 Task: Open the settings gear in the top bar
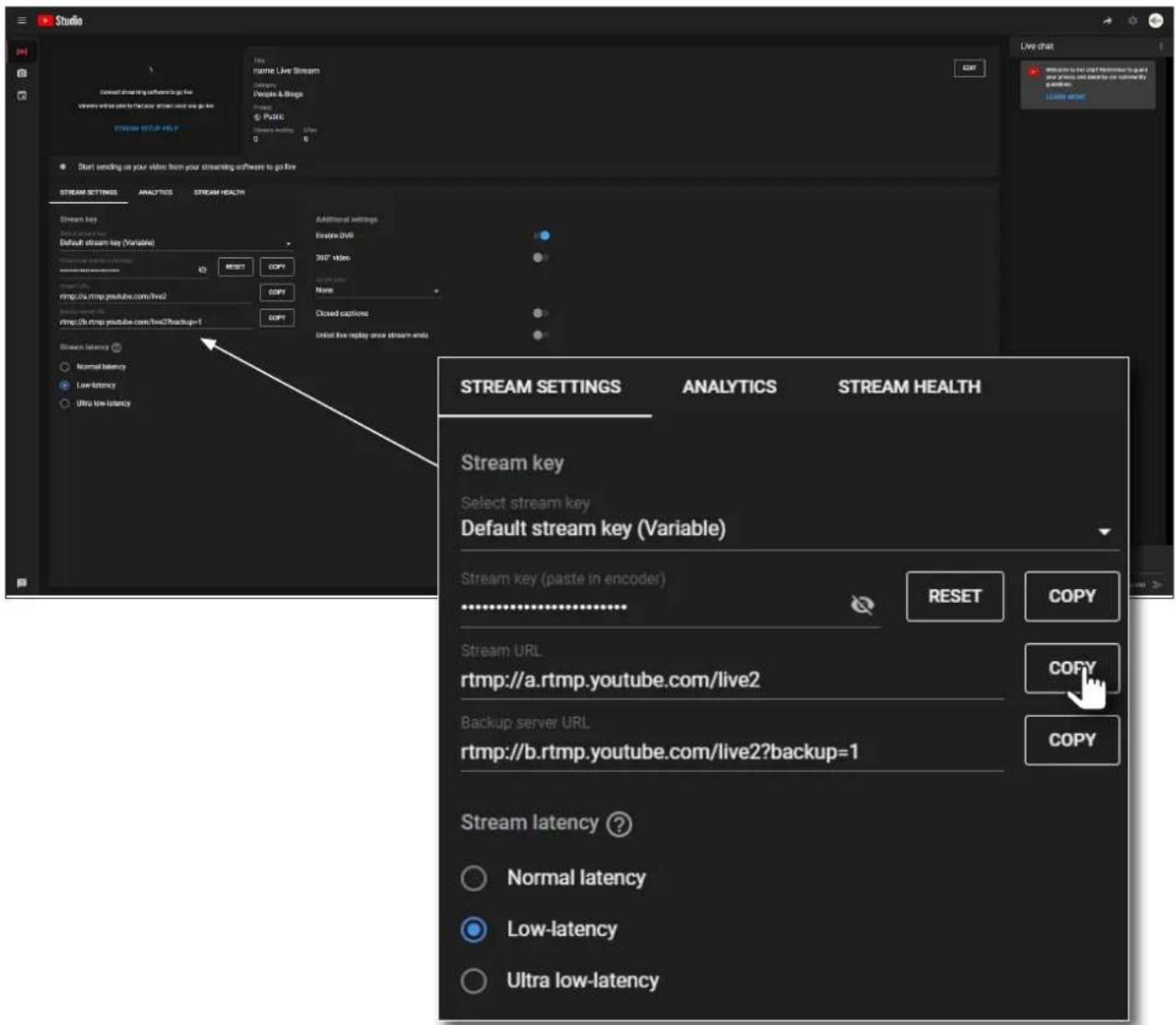tap(1132, 20)
